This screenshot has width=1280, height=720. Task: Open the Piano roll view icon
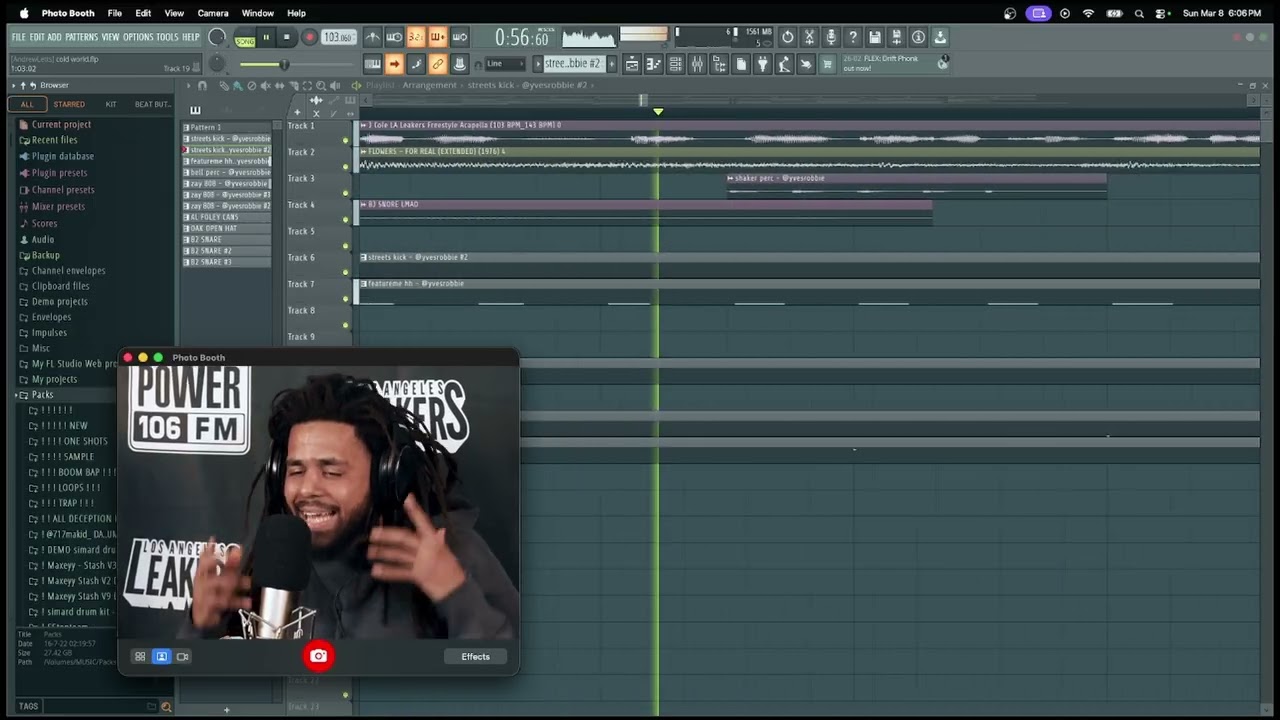[x=654, y=64]
